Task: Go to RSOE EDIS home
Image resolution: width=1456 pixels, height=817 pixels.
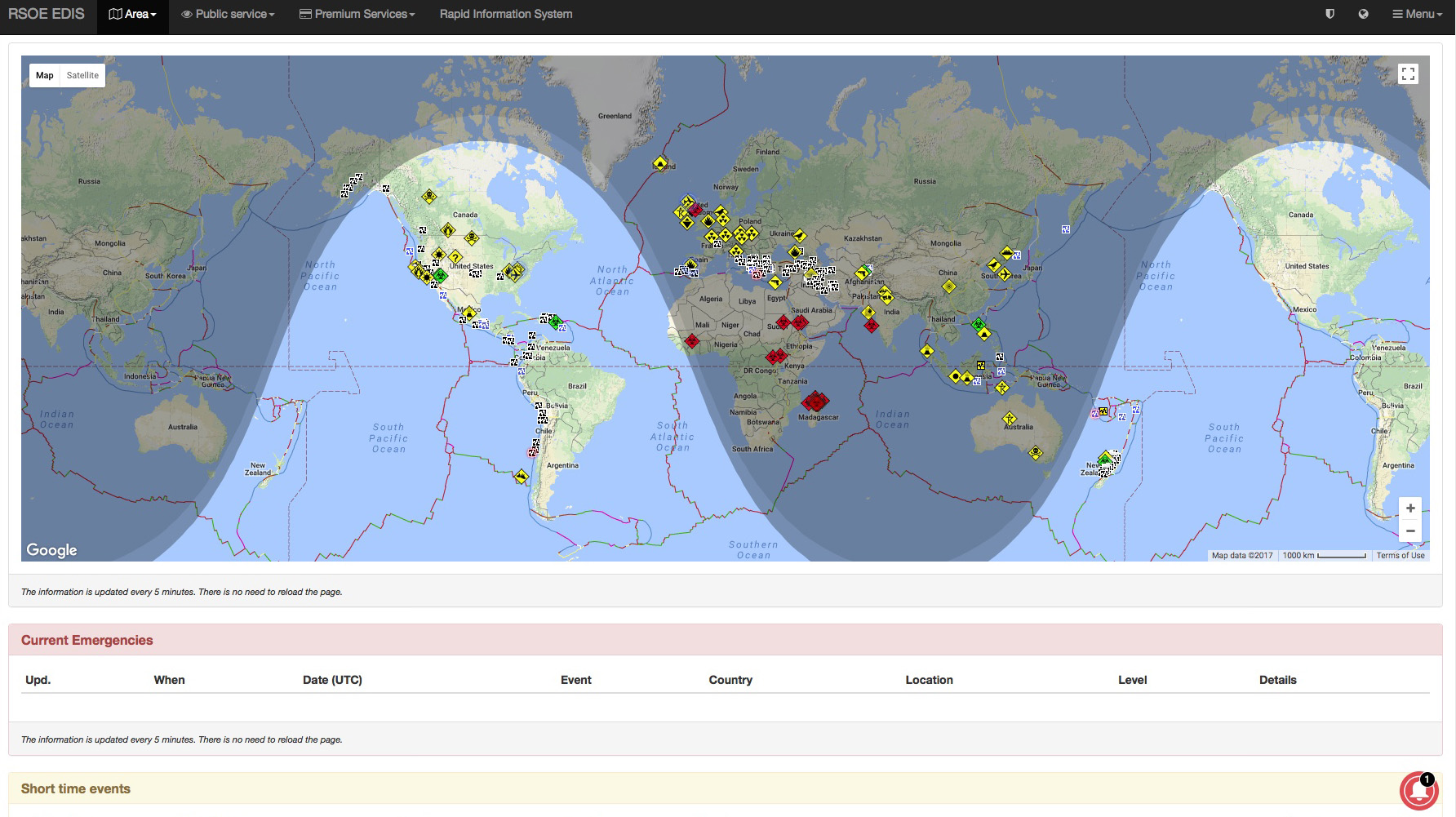Action: pyautogui.click(x=46, y=14)
